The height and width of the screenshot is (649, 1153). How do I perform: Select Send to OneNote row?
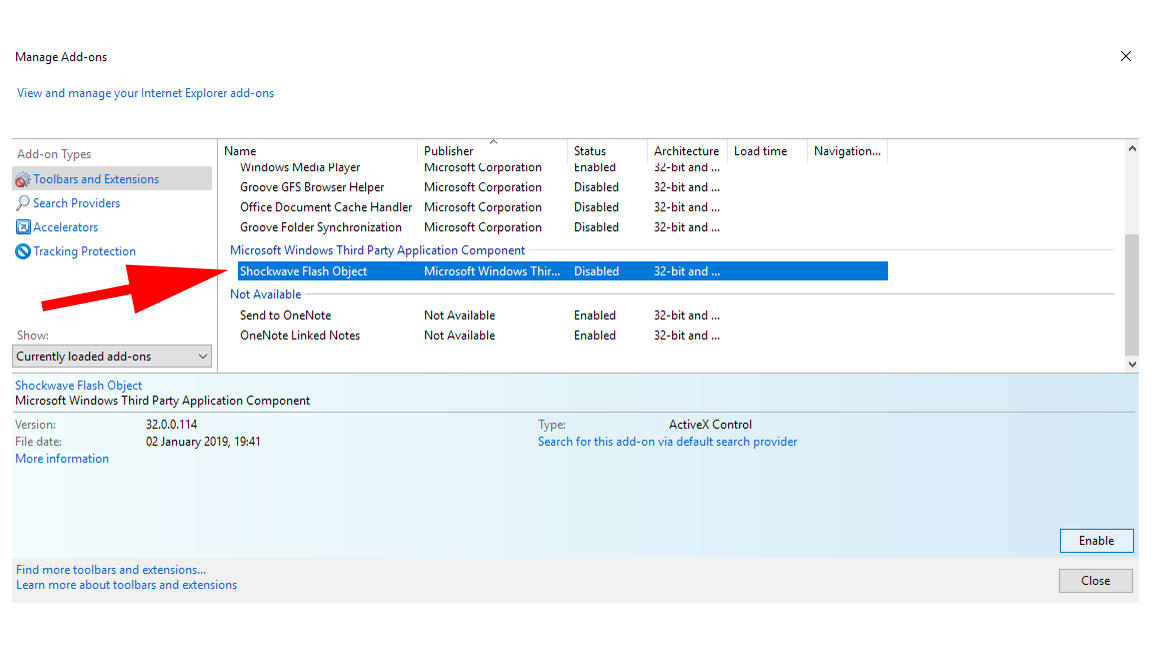563,315
